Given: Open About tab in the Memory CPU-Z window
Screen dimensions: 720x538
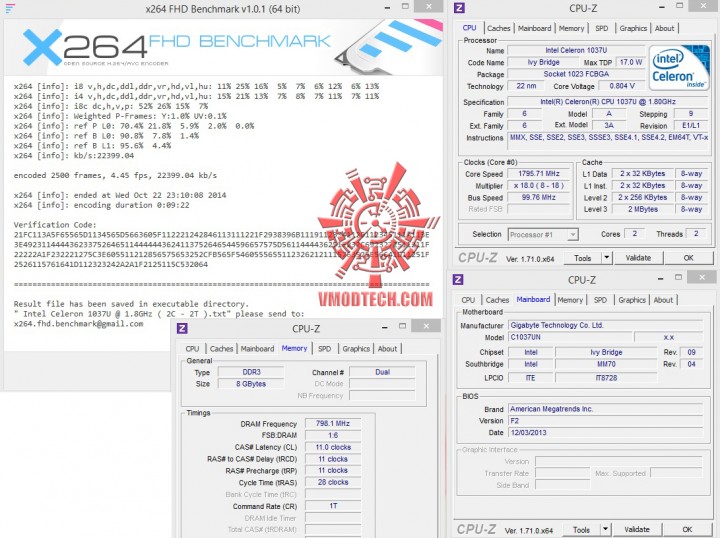Looking at the screenshot, I should tap(387, 348).
